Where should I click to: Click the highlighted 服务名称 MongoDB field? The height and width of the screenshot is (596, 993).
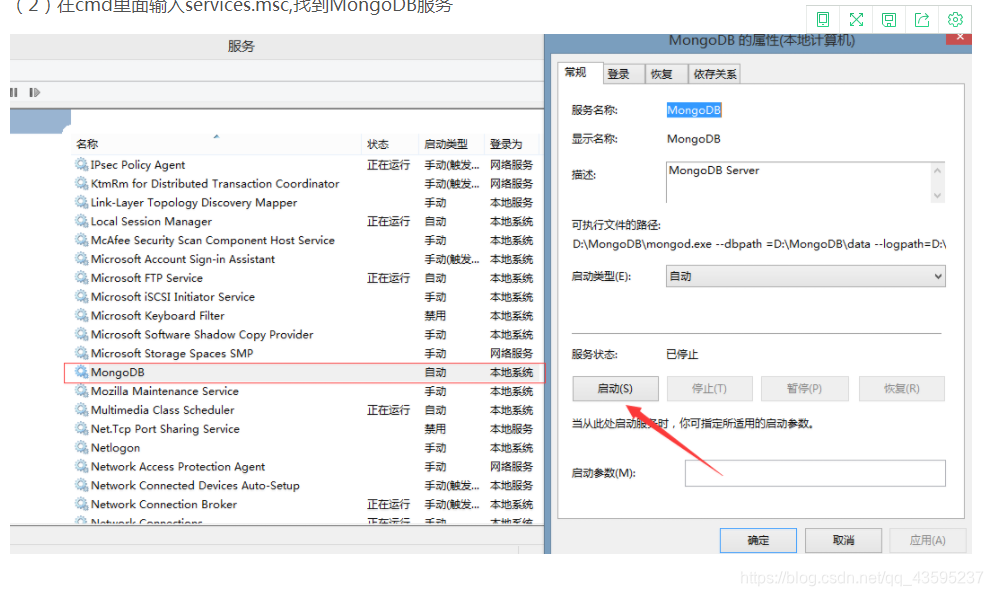coord(694,110)
